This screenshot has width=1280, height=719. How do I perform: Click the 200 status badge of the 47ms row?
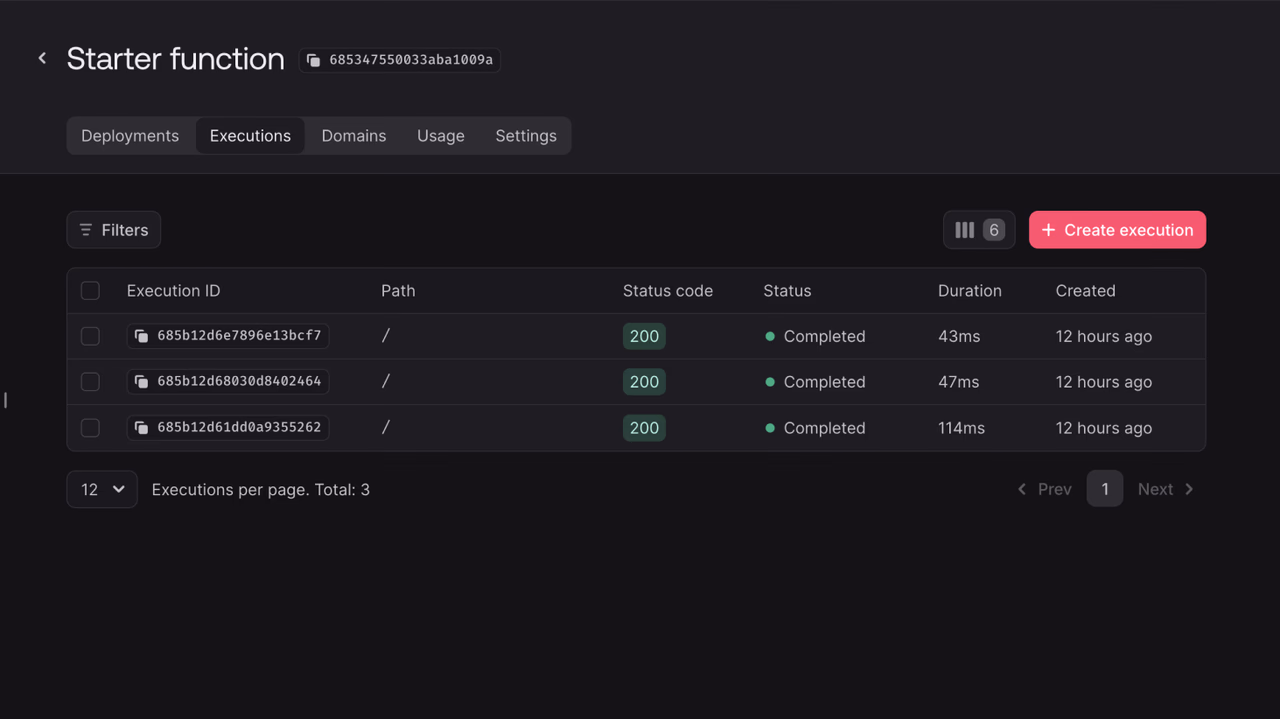click(644, 382)
